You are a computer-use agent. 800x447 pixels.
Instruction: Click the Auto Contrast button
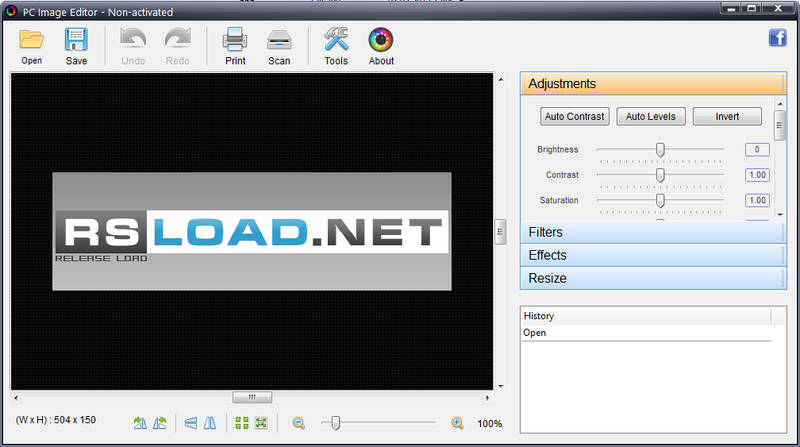(574, 116)
